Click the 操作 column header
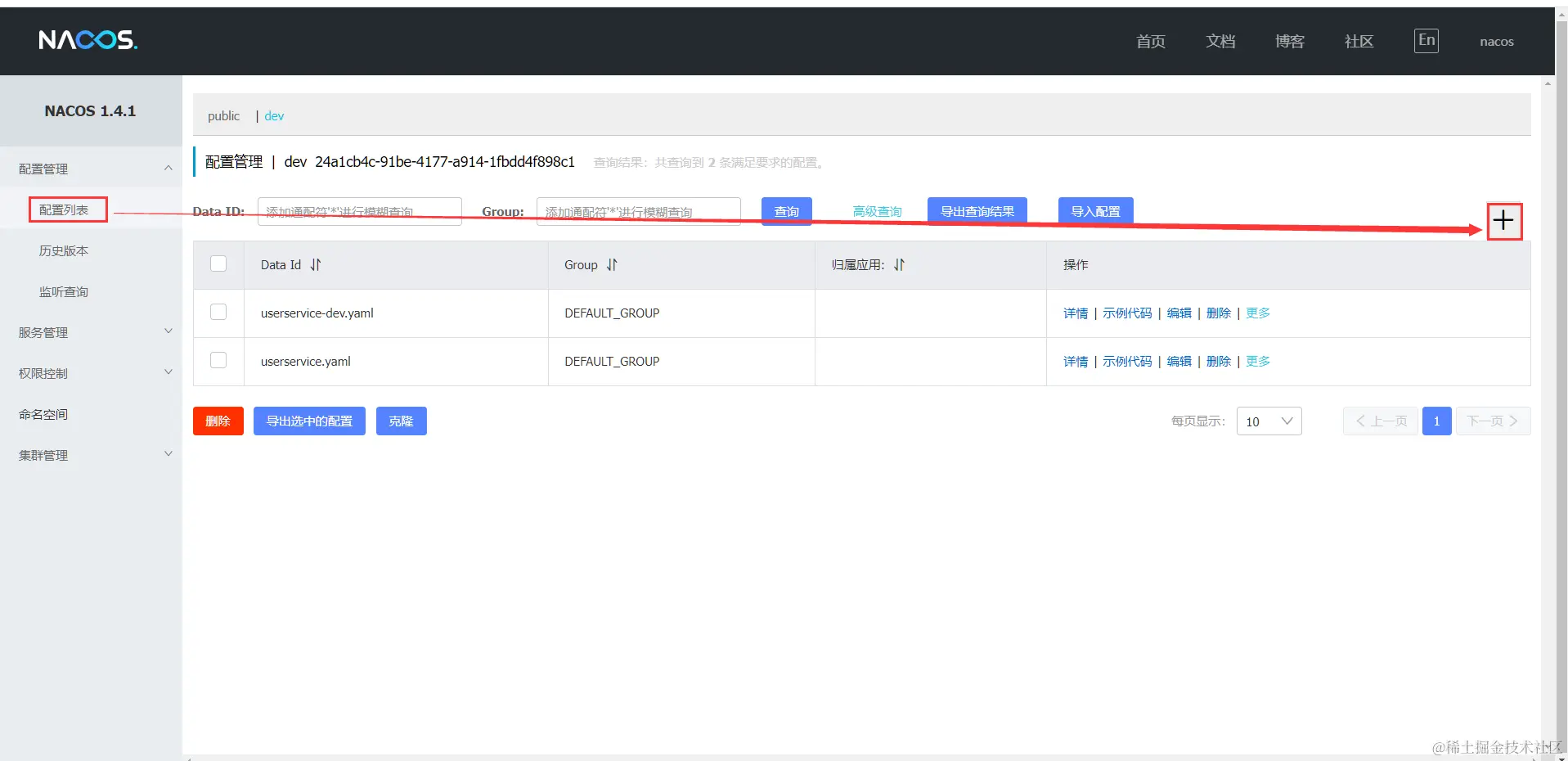Image resolution: width=1568 pixels, height=761 pixels. point(1076,265)
